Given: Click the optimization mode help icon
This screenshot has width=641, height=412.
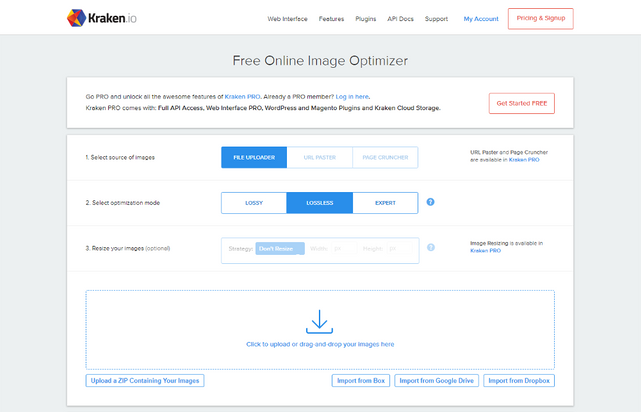Looking at the screenshot, I should [430, 202].
